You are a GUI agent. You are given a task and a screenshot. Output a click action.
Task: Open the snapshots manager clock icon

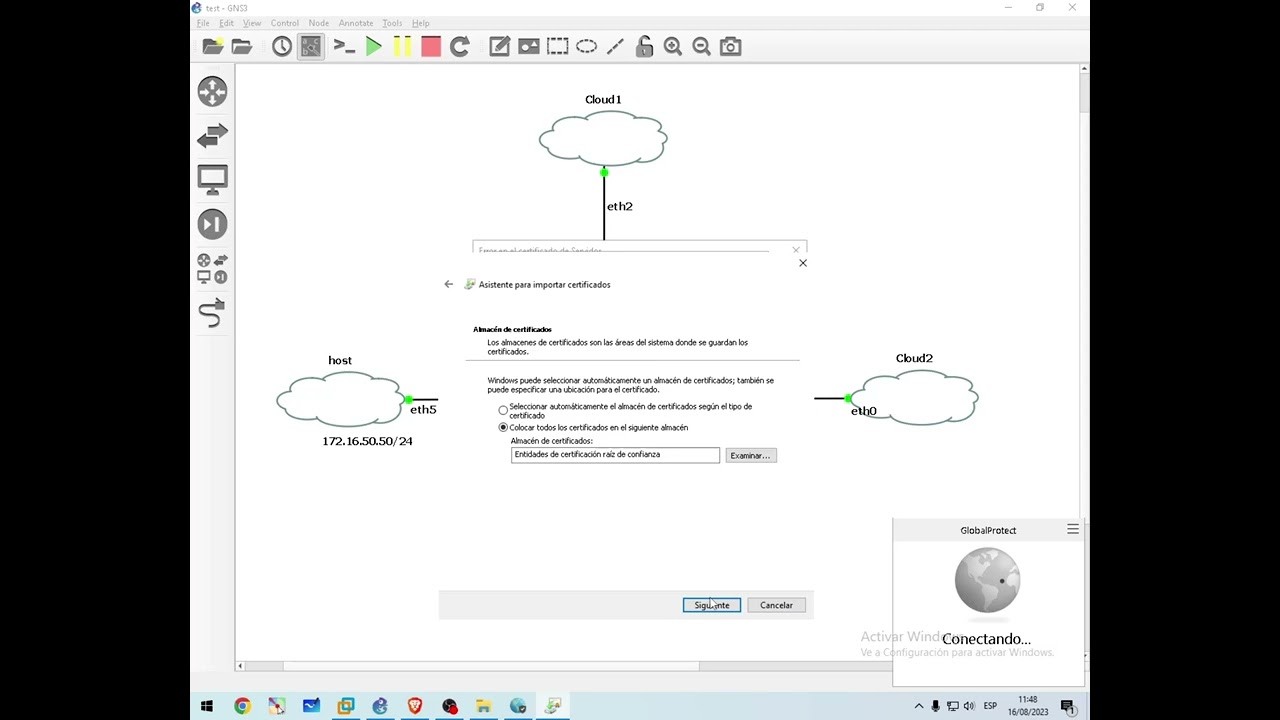click(x=282, y=46)
